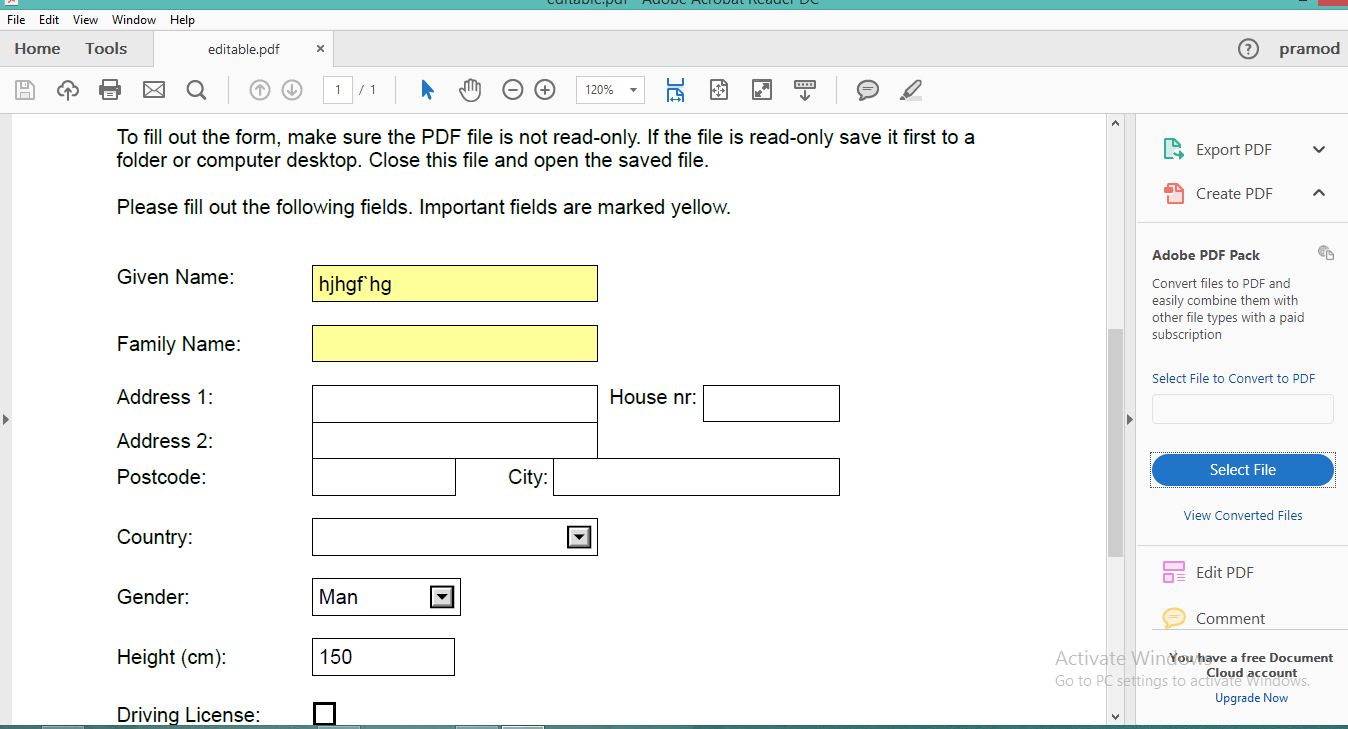The width and height of the screenshot is (1348, 729).
Task: Collapse the Create PDF section
Action: pyautogui.click(x=1318, y=193)
